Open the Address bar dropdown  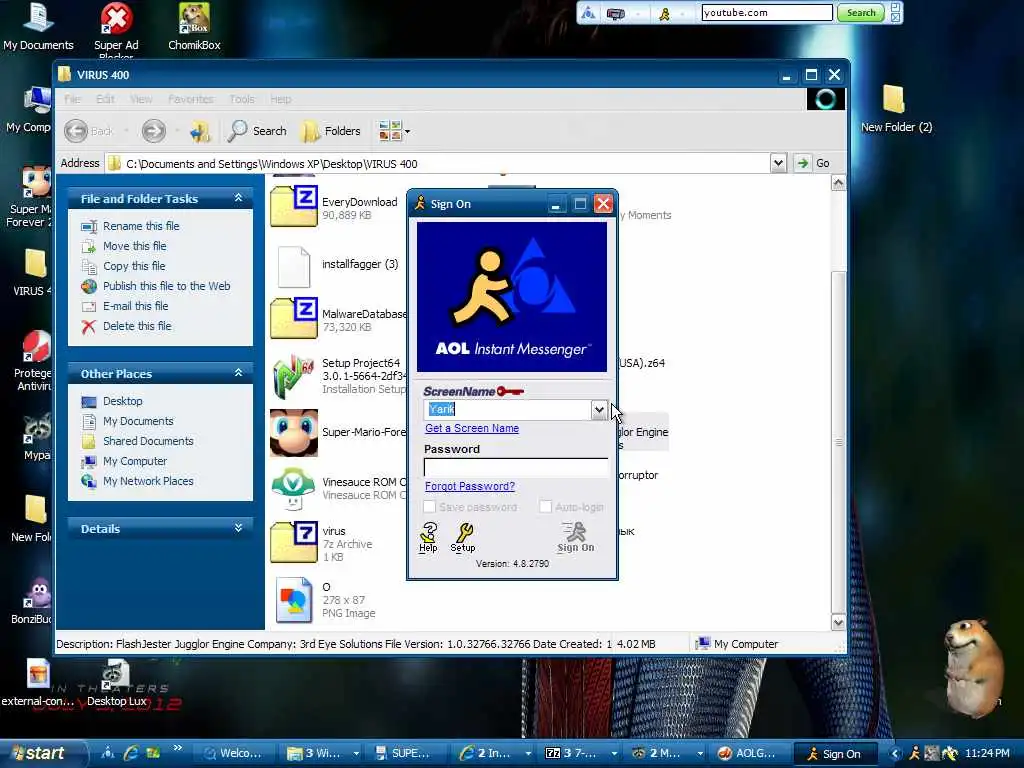click(778, 163)
